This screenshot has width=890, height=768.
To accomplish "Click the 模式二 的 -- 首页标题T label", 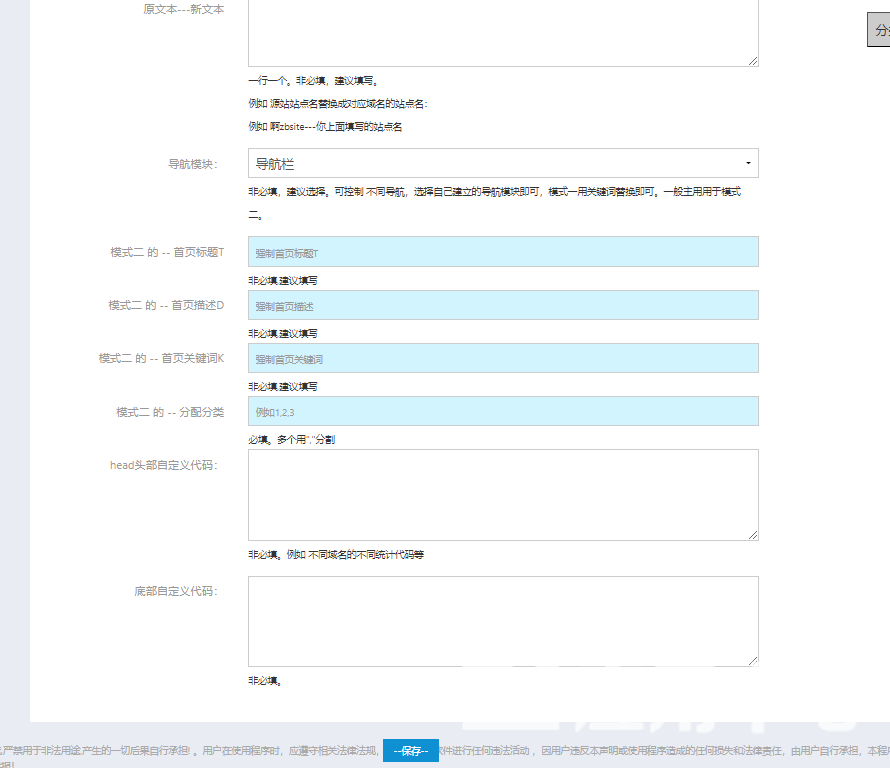I will coord(167,252).
